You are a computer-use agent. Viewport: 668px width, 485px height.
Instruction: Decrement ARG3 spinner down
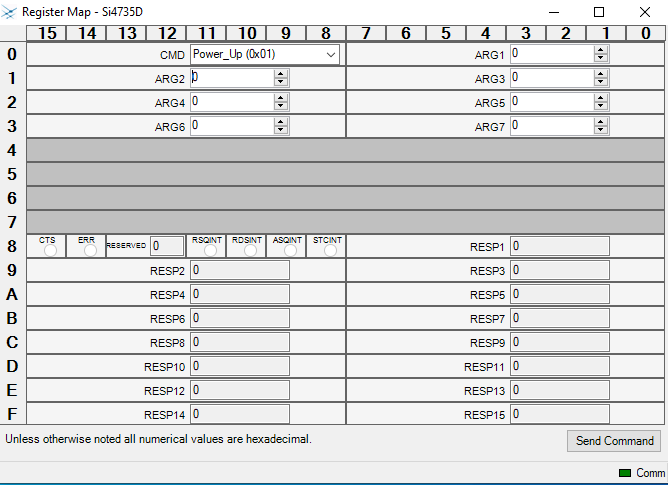[601, 82]
